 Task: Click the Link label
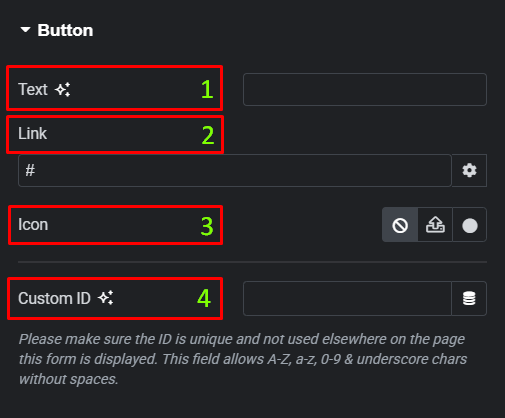(x=32, y=133)
